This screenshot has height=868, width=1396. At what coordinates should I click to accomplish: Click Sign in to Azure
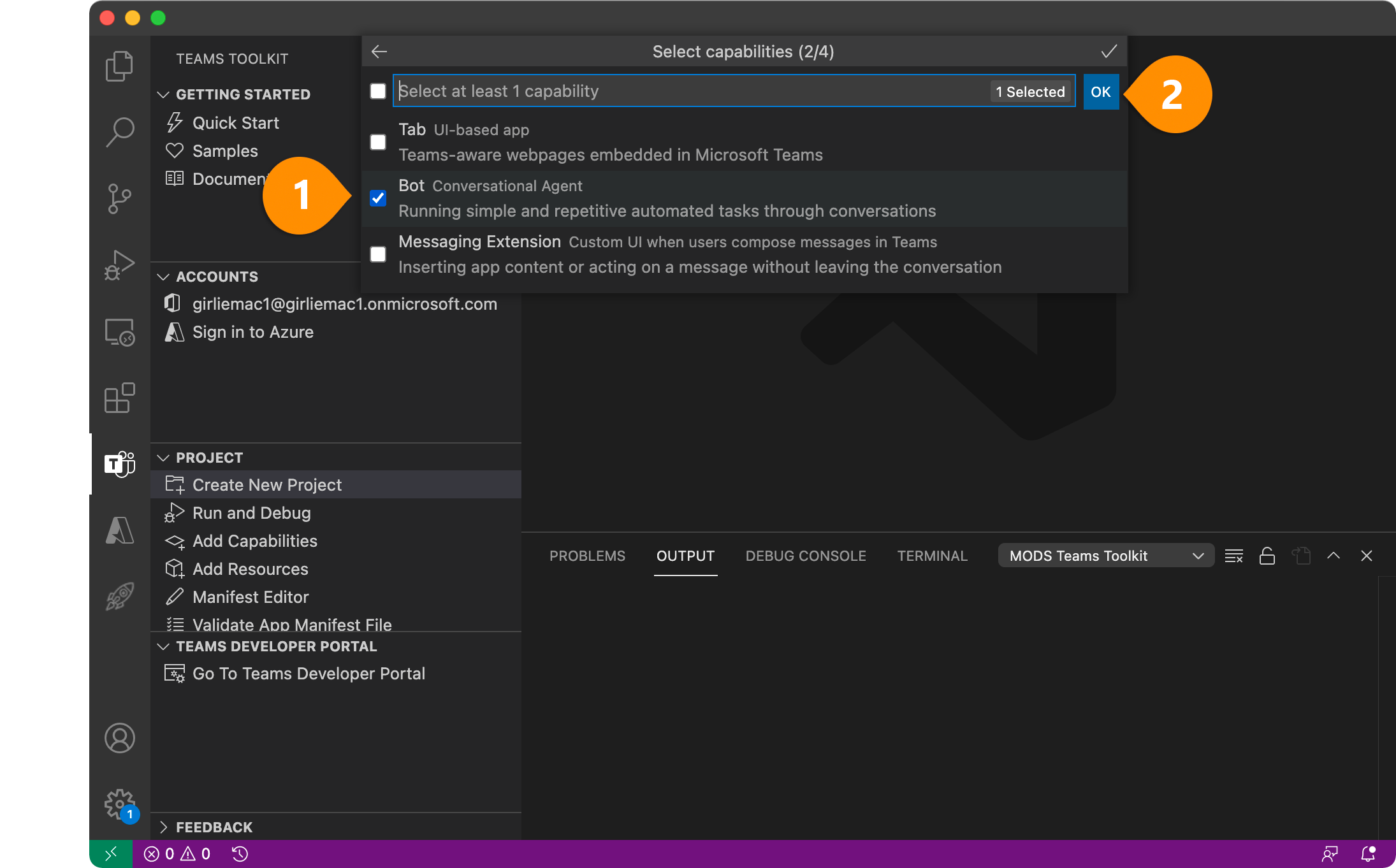(x=253, y=331)
